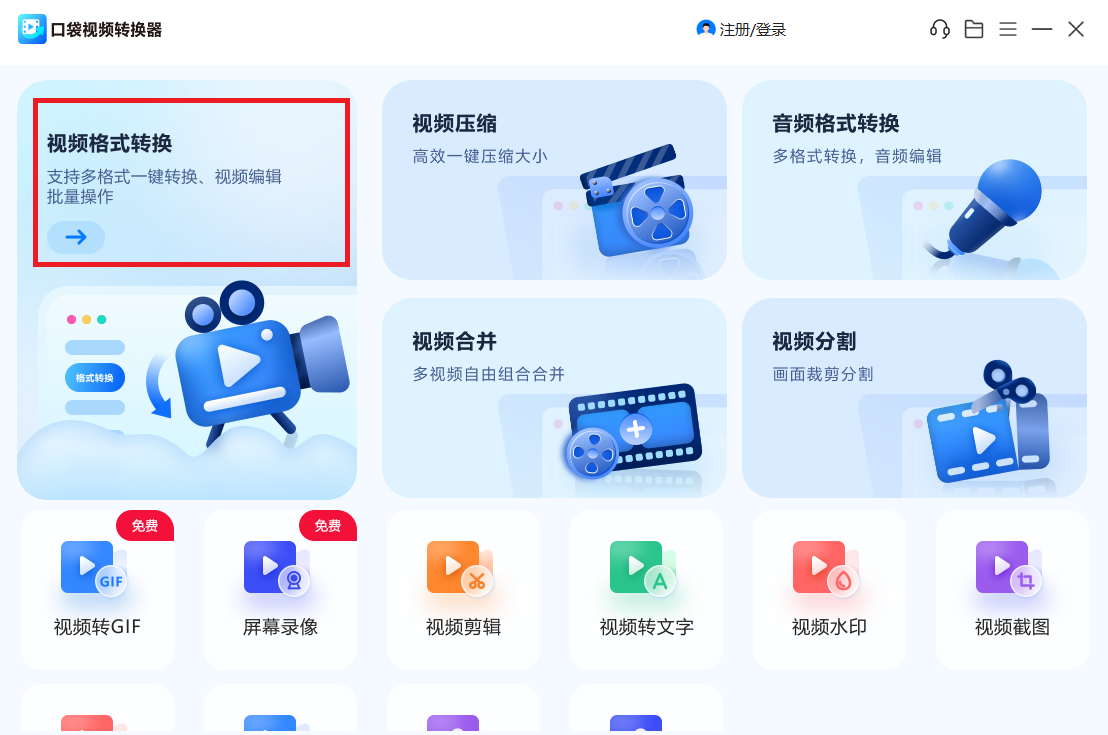Select the 视频剪辑 editing tool
This screenshot has width=1108, height=735.
pyautogui.click(x=463, y=590)
